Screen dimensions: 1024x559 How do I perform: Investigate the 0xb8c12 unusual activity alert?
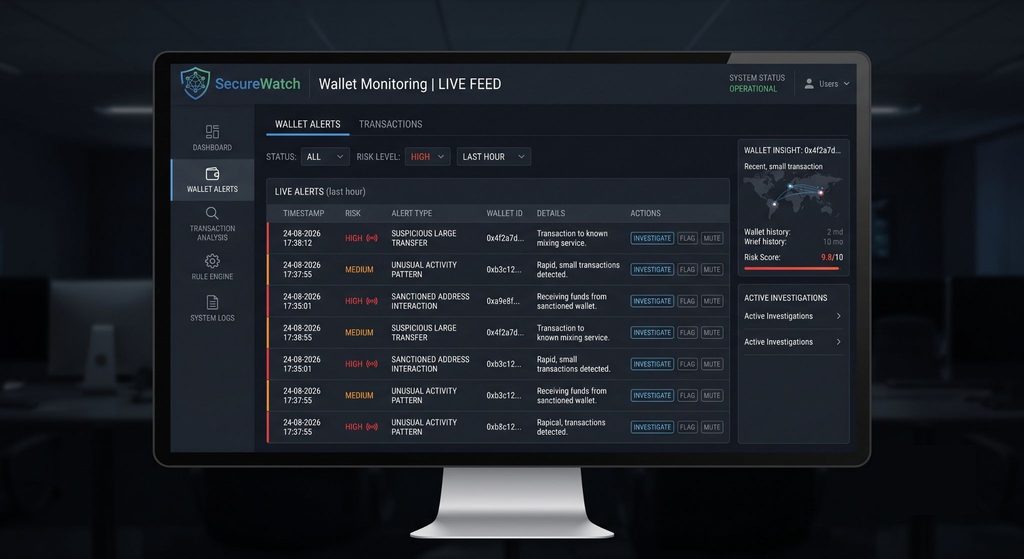click(652, 427)
